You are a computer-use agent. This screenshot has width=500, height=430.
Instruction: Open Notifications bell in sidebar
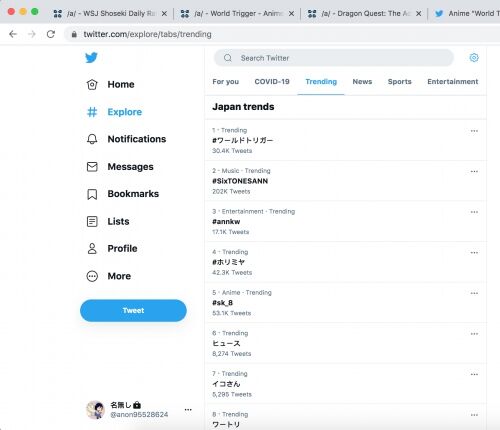tap(126, 139)
